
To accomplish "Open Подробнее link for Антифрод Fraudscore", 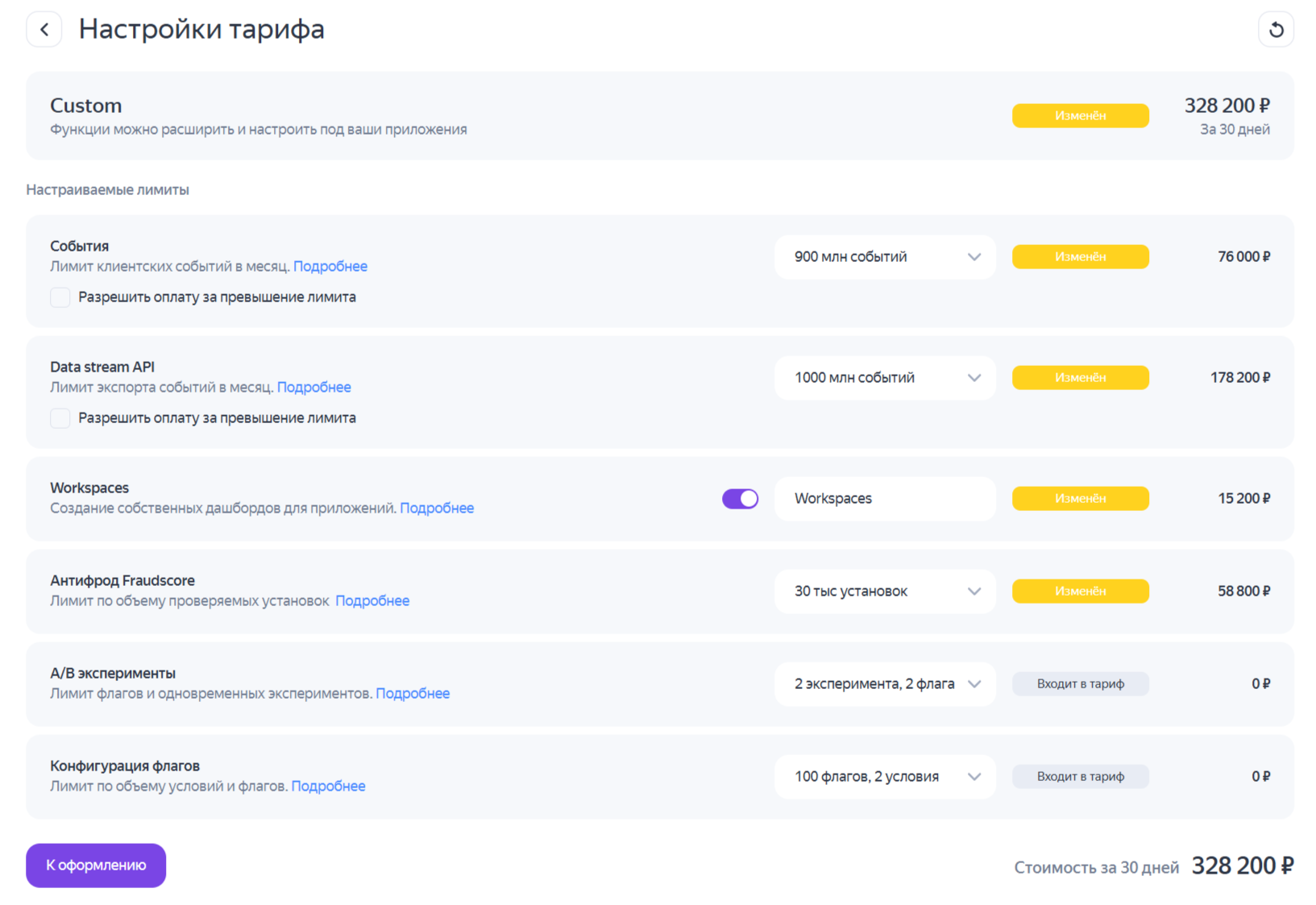I will coord(372,601).
